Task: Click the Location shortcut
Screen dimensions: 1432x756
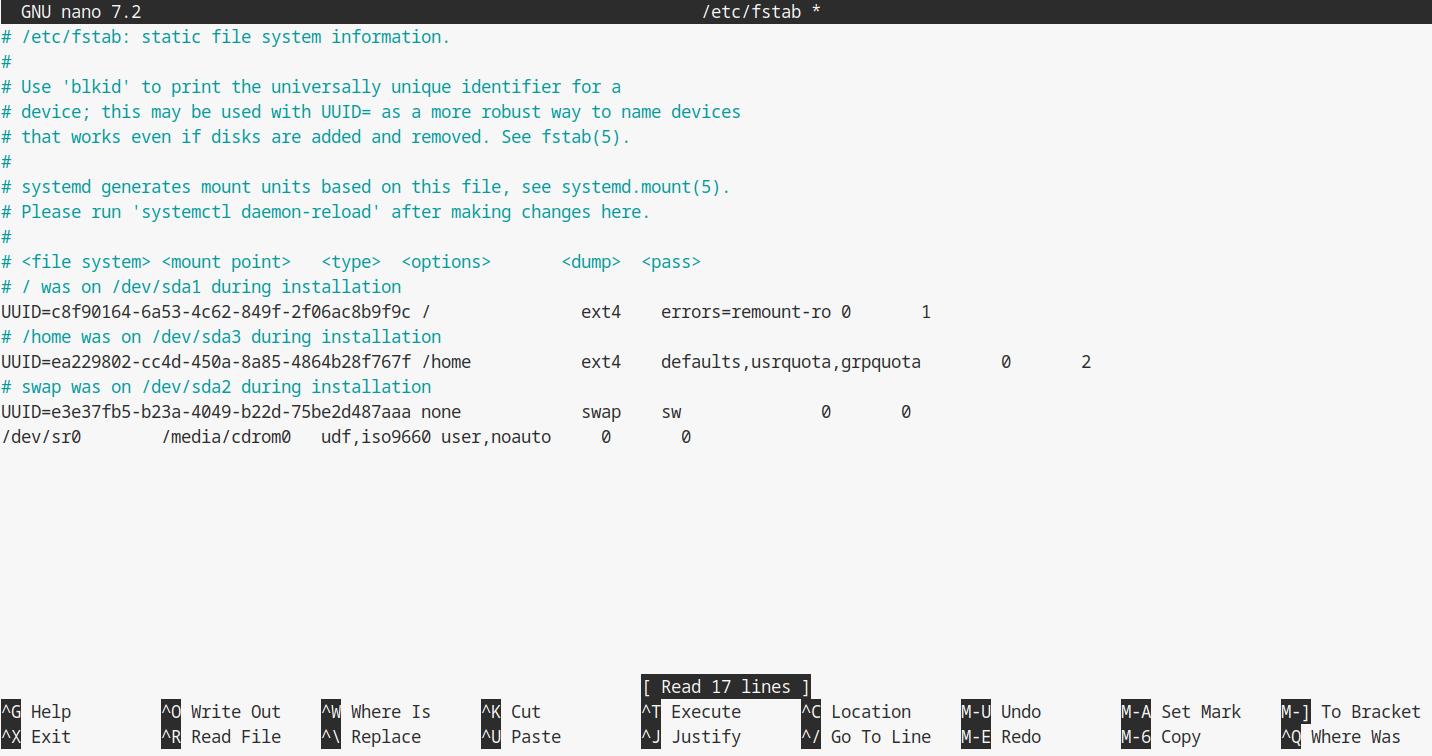Action: [x=870, y=712]
